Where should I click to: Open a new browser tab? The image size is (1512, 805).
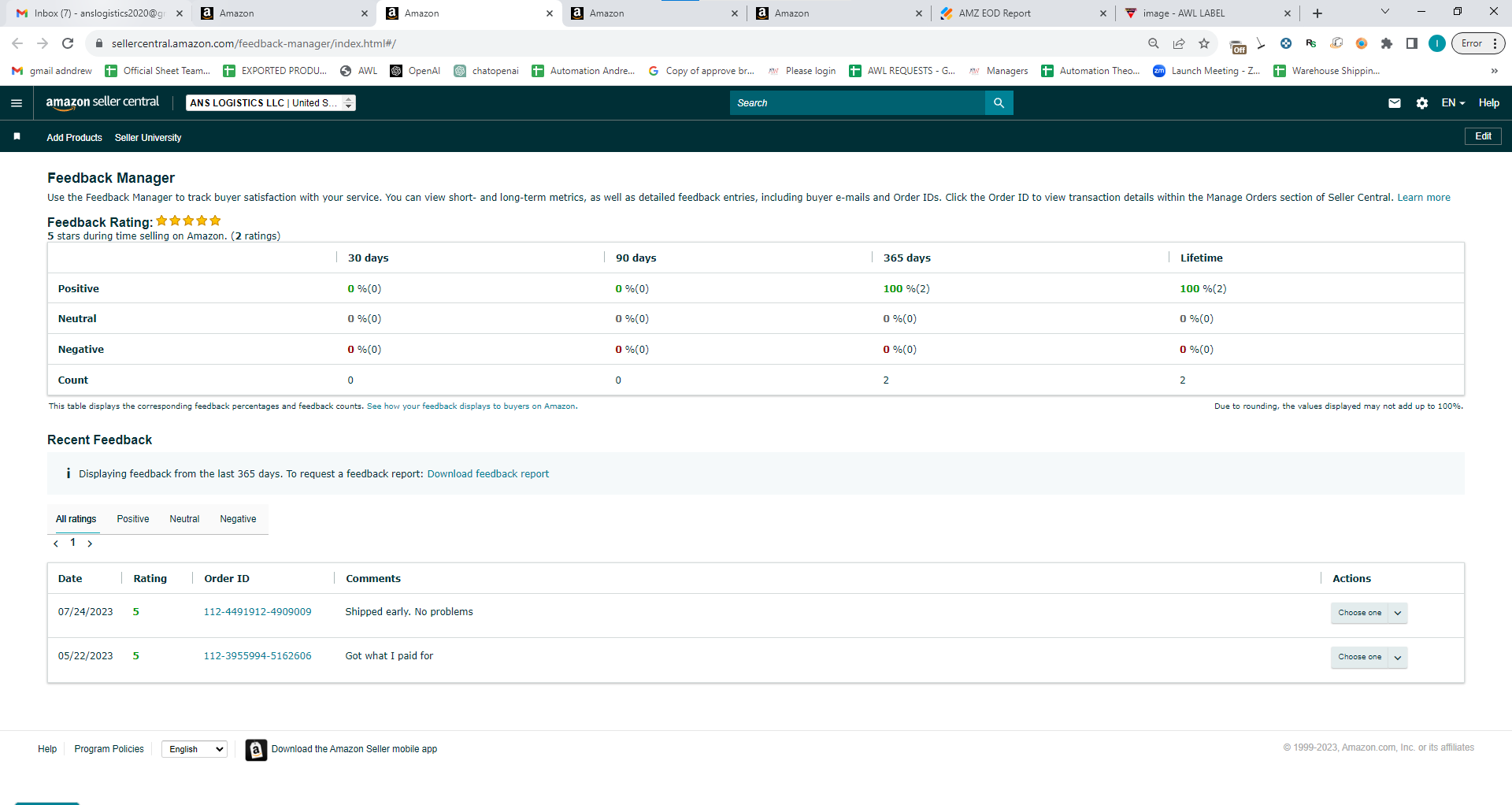click(x=1317, y=13)
